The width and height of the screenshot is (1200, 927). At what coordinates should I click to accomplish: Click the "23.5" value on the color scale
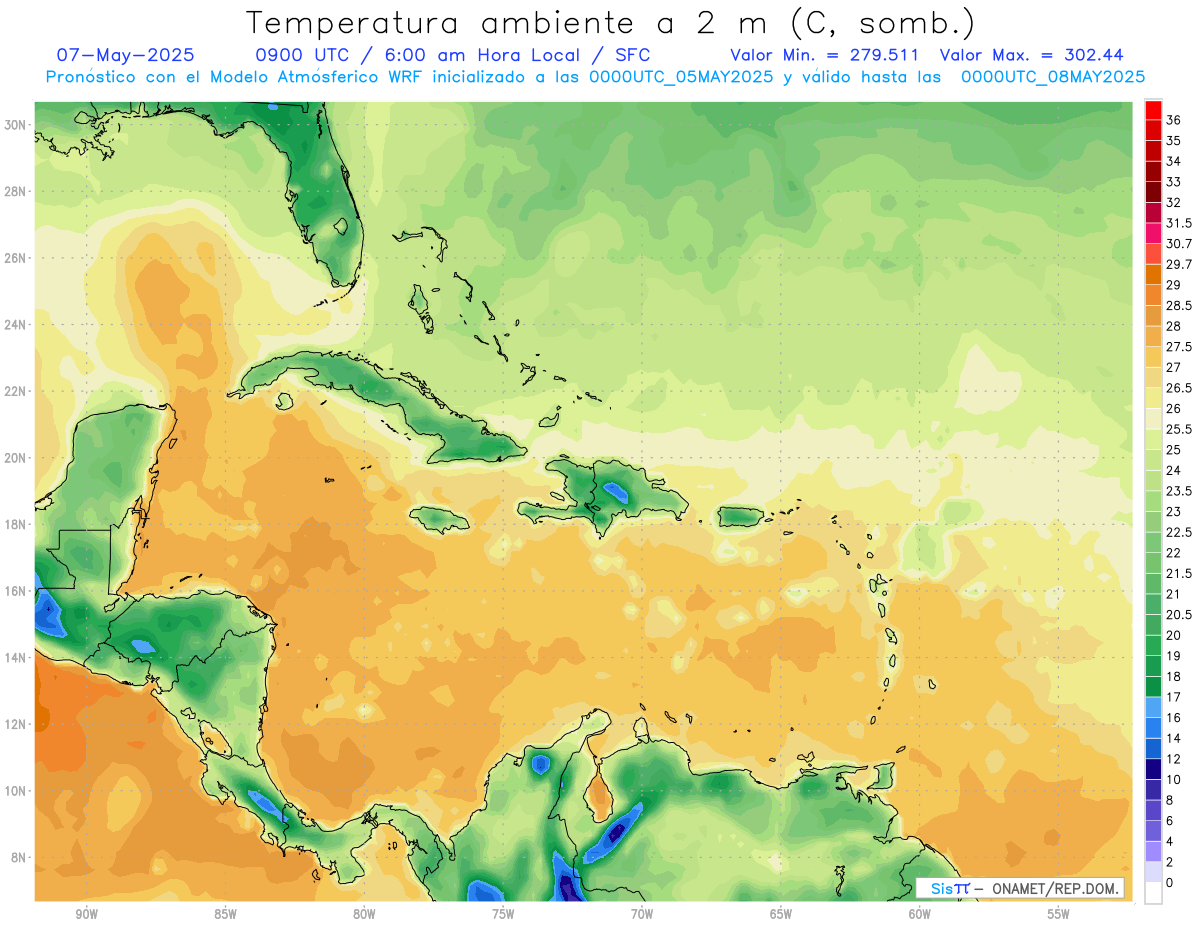[1179, 491]
